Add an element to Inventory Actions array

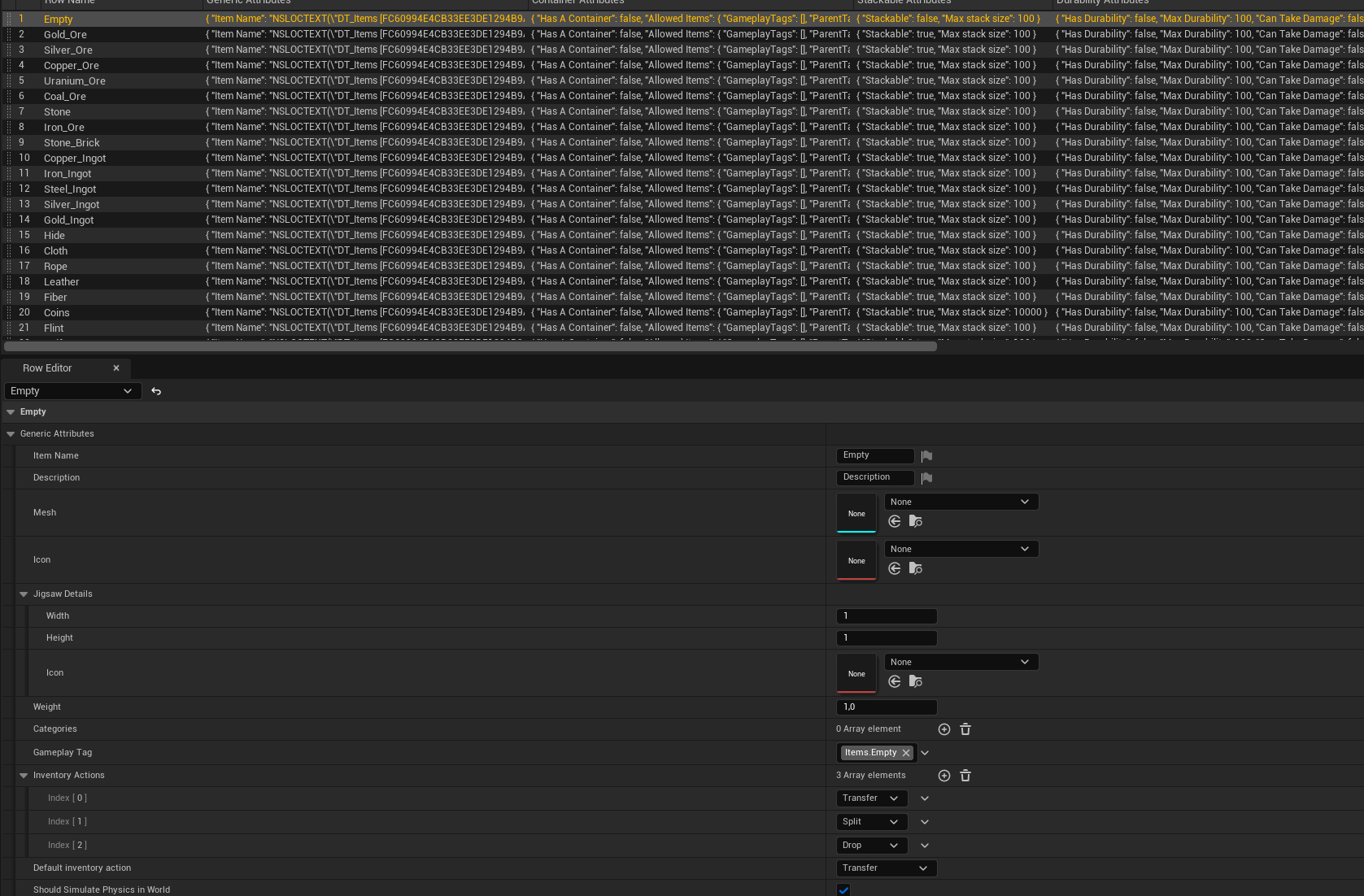944,776
